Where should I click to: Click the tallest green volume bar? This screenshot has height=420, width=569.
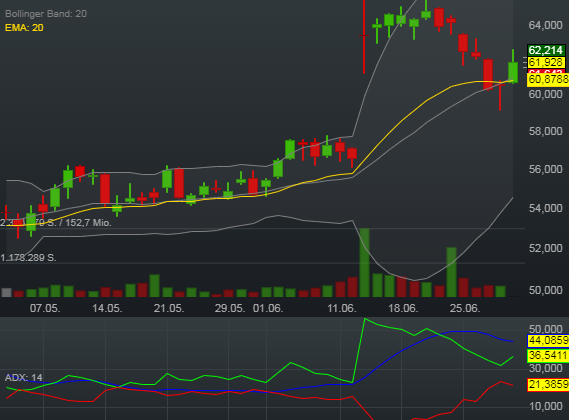pos(364,263)
